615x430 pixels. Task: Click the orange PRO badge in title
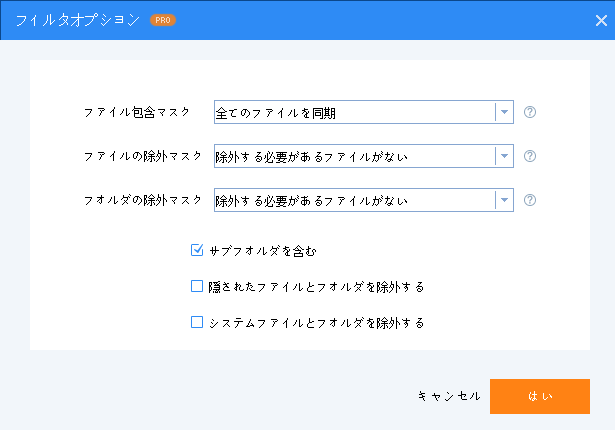(x=162, y=20)
